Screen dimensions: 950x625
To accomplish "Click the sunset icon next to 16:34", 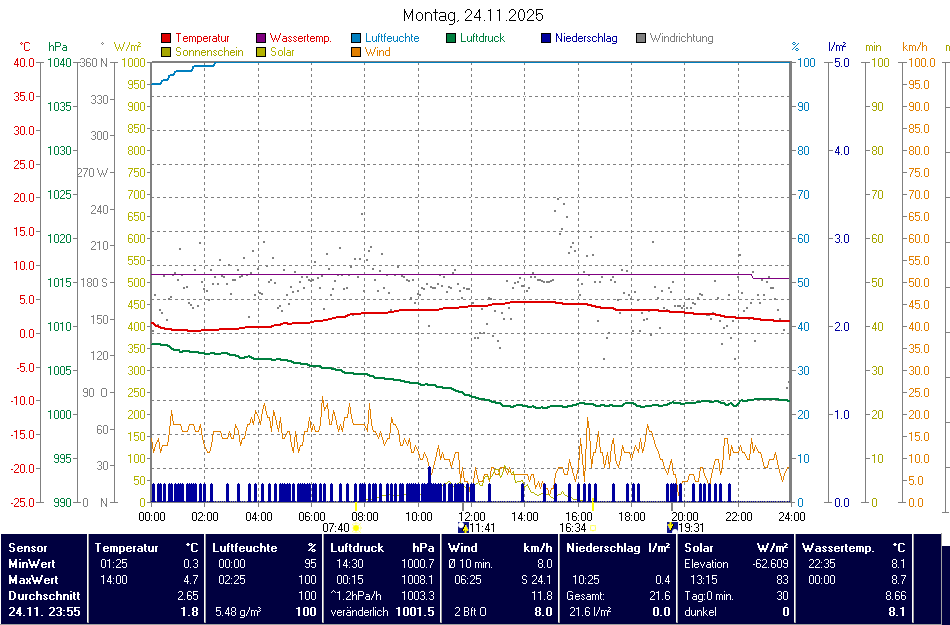I will pyautogui.click(x=592, y=528).
